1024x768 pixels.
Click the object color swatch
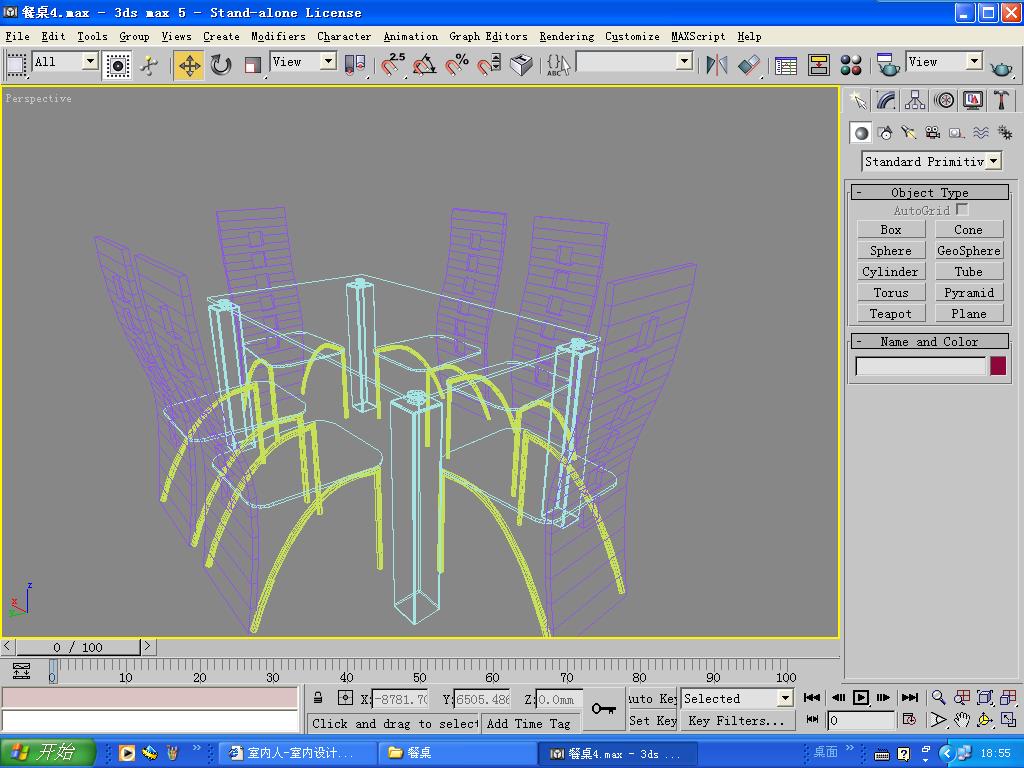pos(997,366)
